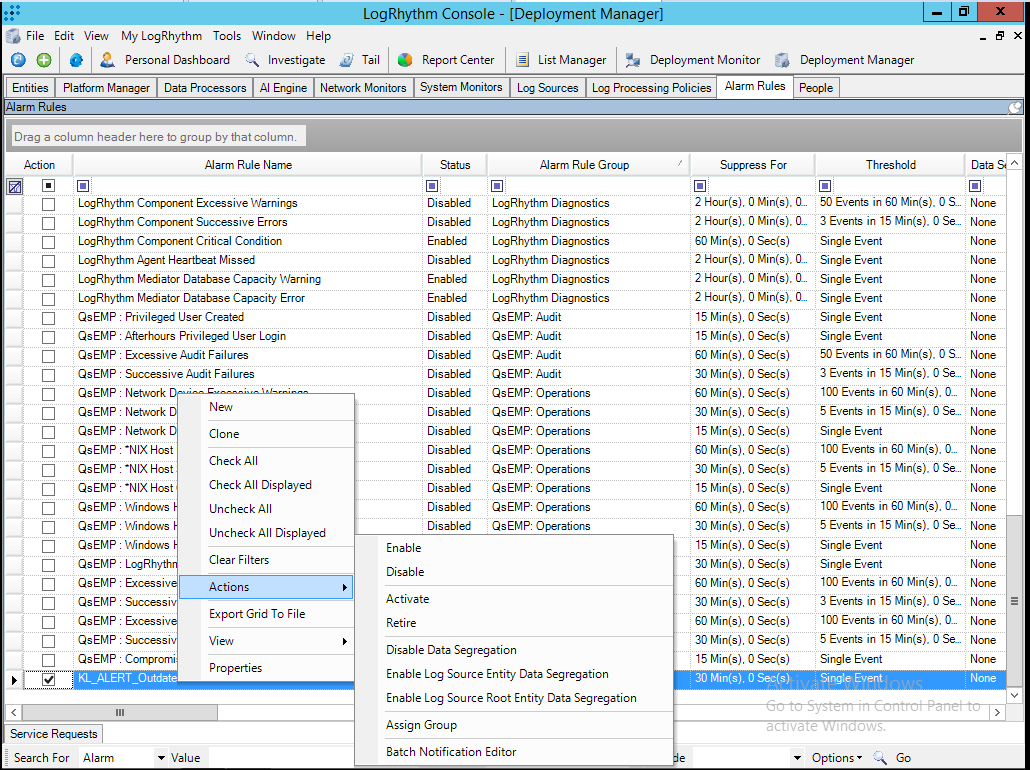Screen dimensions: 1030x770
Task: Uncheck the KL_ALERT_Outdate row checkbox
Action: tap(47, 679)
